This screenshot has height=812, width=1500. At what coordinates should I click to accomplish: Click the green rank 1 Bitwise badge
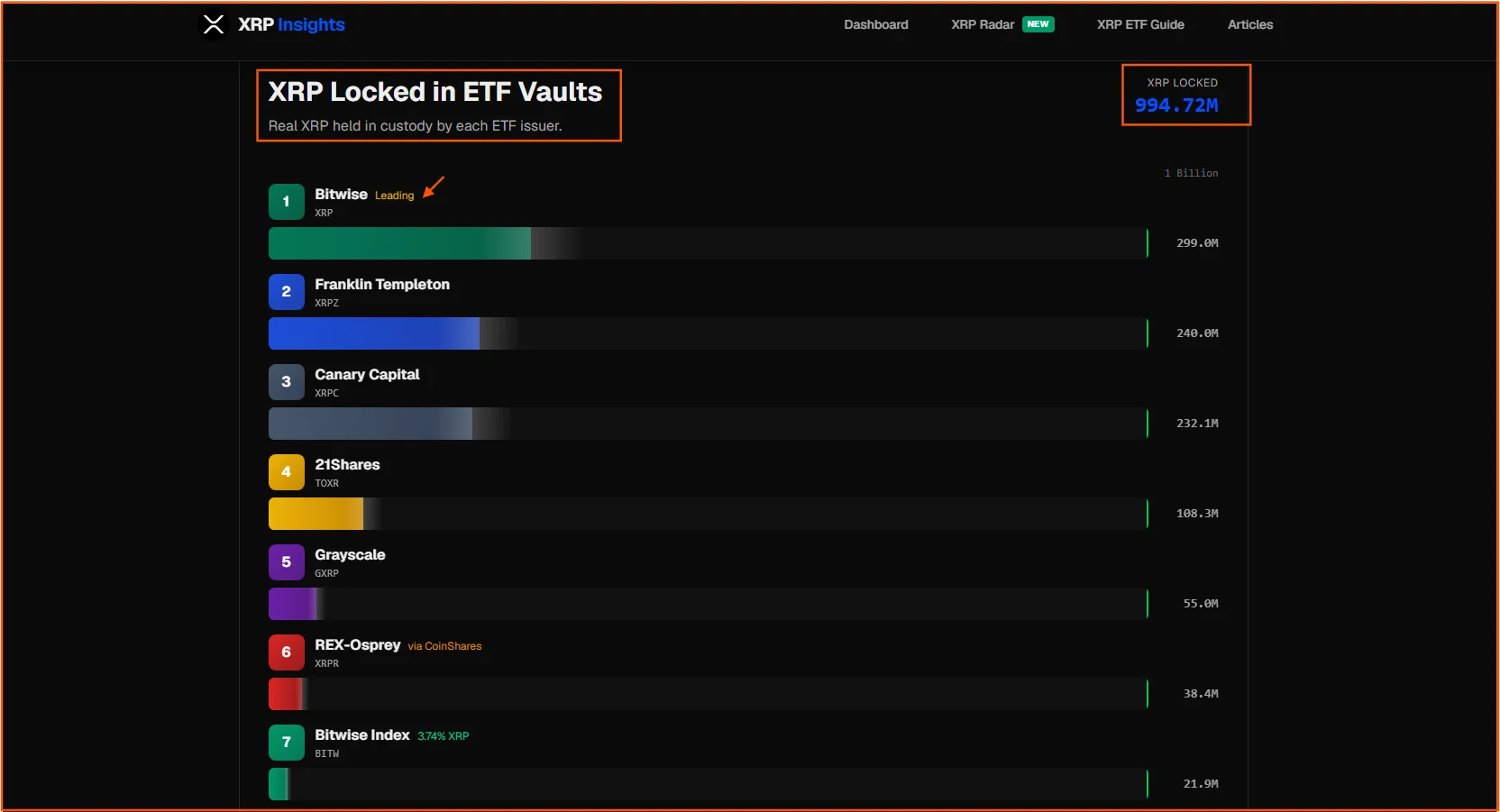(x=286, y=202)
